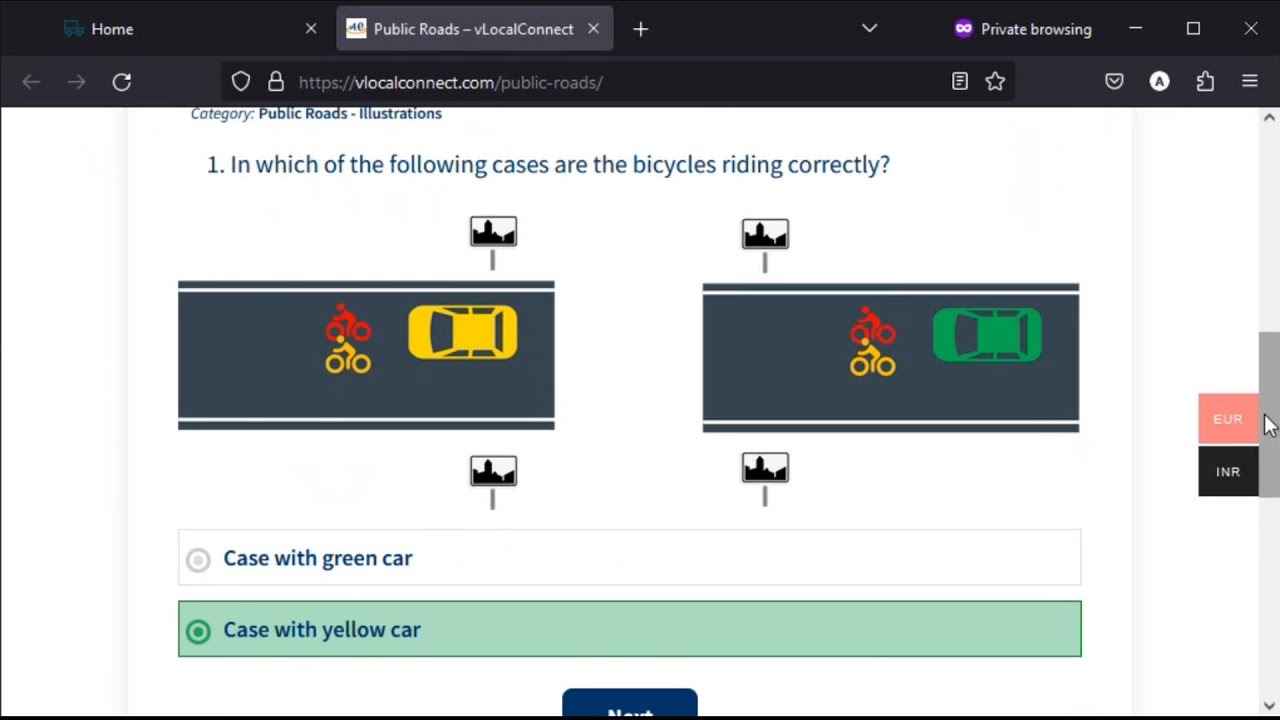Select radio button for green car case
The image size is (1280, 720).
pos(198,560)
